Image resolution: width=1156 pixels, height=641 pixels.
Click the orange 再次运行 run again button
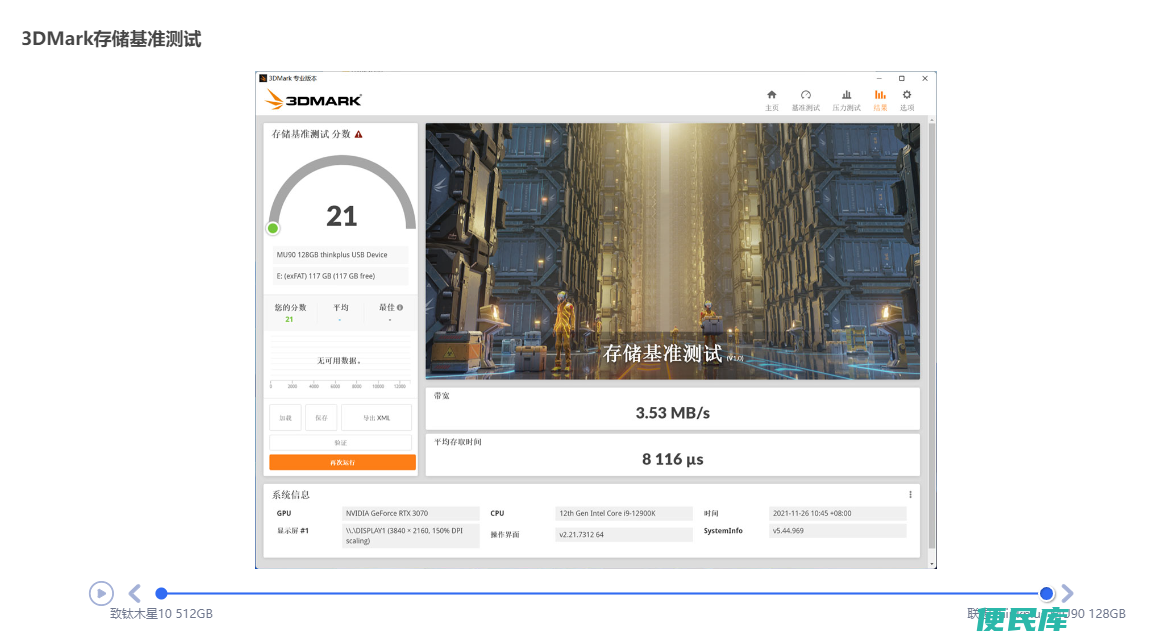pyautogui.click(x=342, y=462)
